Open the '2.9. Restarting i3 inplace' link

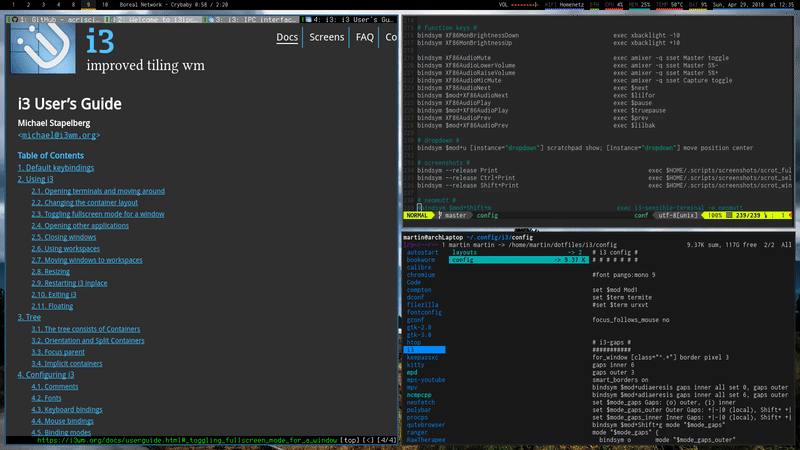point(69,283)
